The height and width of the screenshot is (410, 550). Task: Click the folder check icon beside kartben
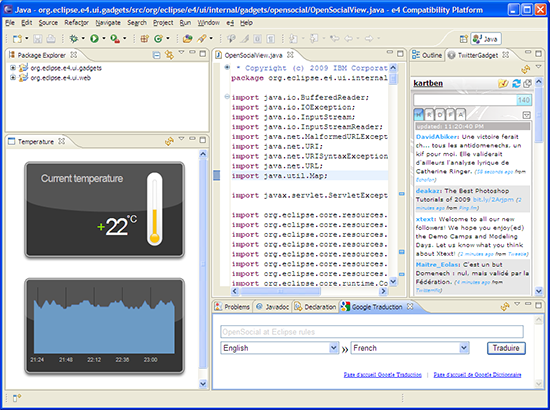tap(503, 83)
